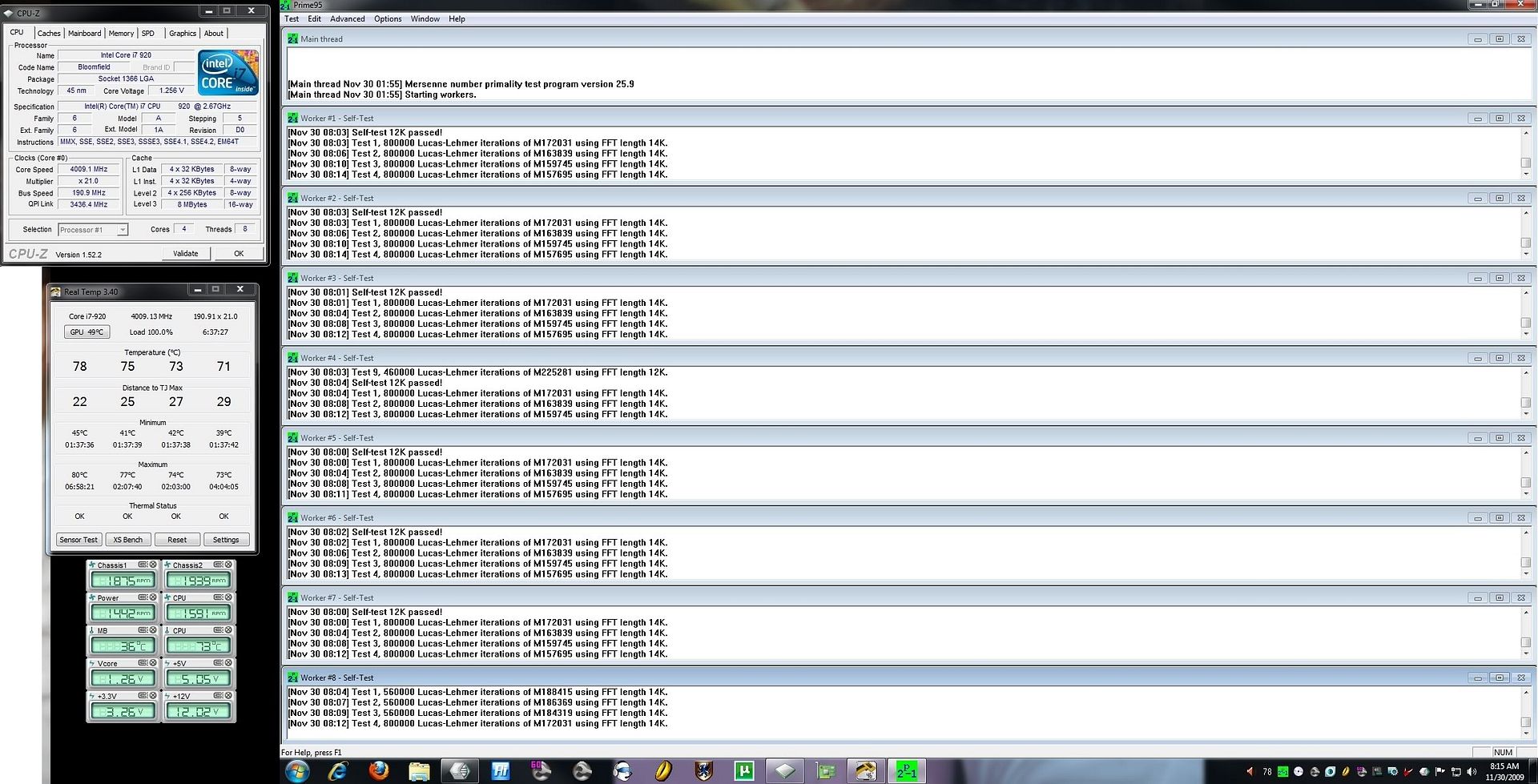Click the volume speaker tray icon
This screenshot has height=784, width=1538.
coord(1471,772)
